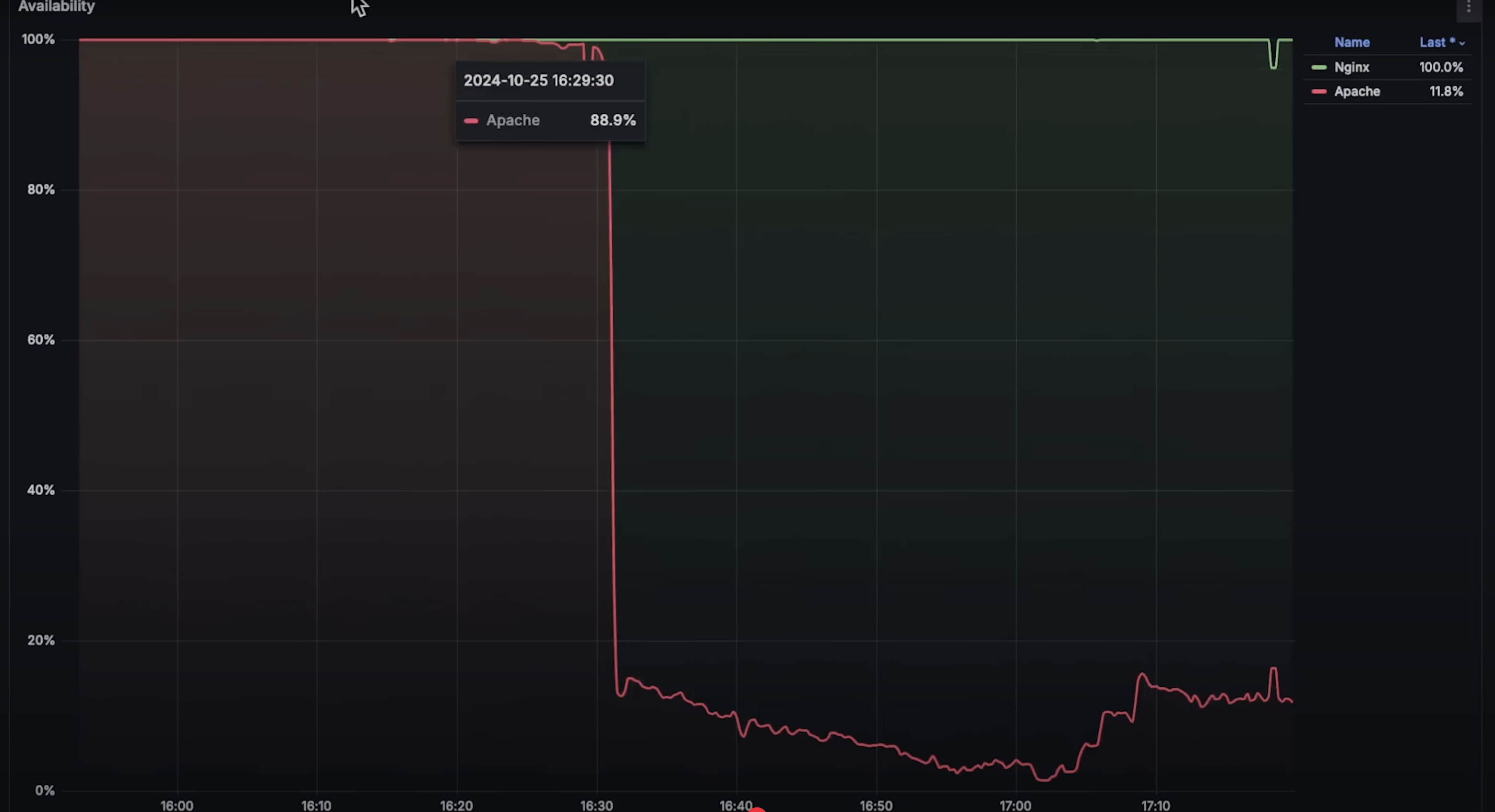Screen dimensions: 1495x812
Task: Open the panel's three-dot options menu
Action: (x=1469, y=7)
